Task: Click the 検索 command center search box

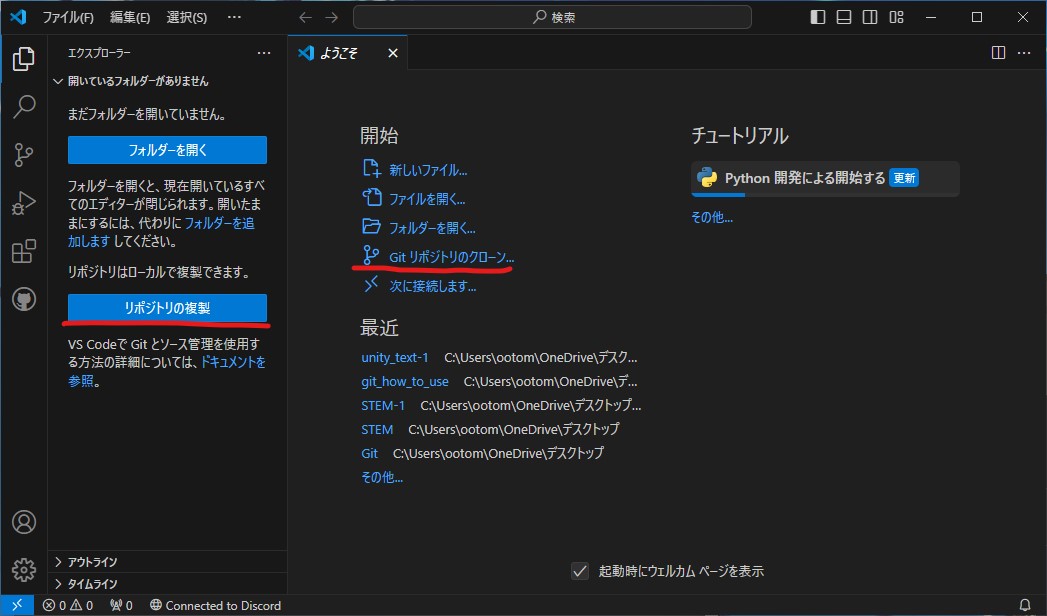Action: pyautogui.click(x=552, y=17)
